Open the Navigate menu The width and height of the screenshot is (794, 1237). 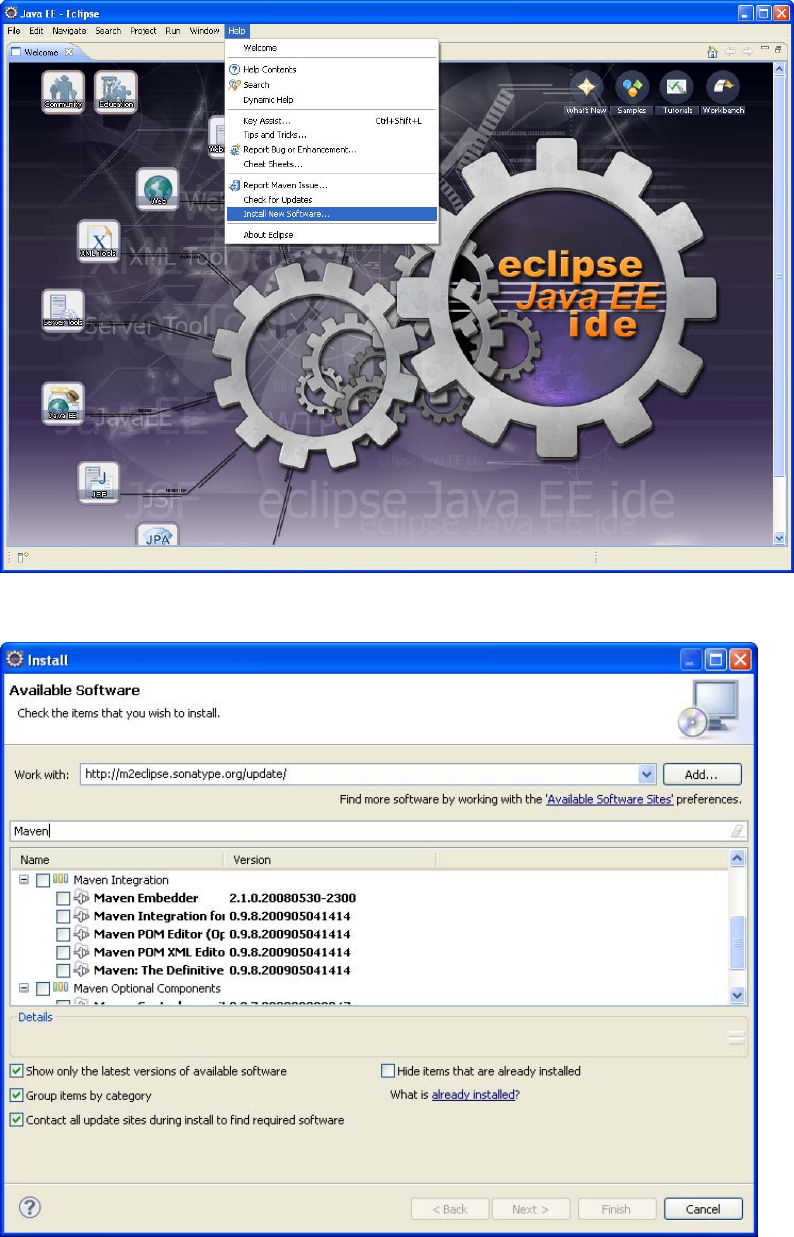click(69, 31)
